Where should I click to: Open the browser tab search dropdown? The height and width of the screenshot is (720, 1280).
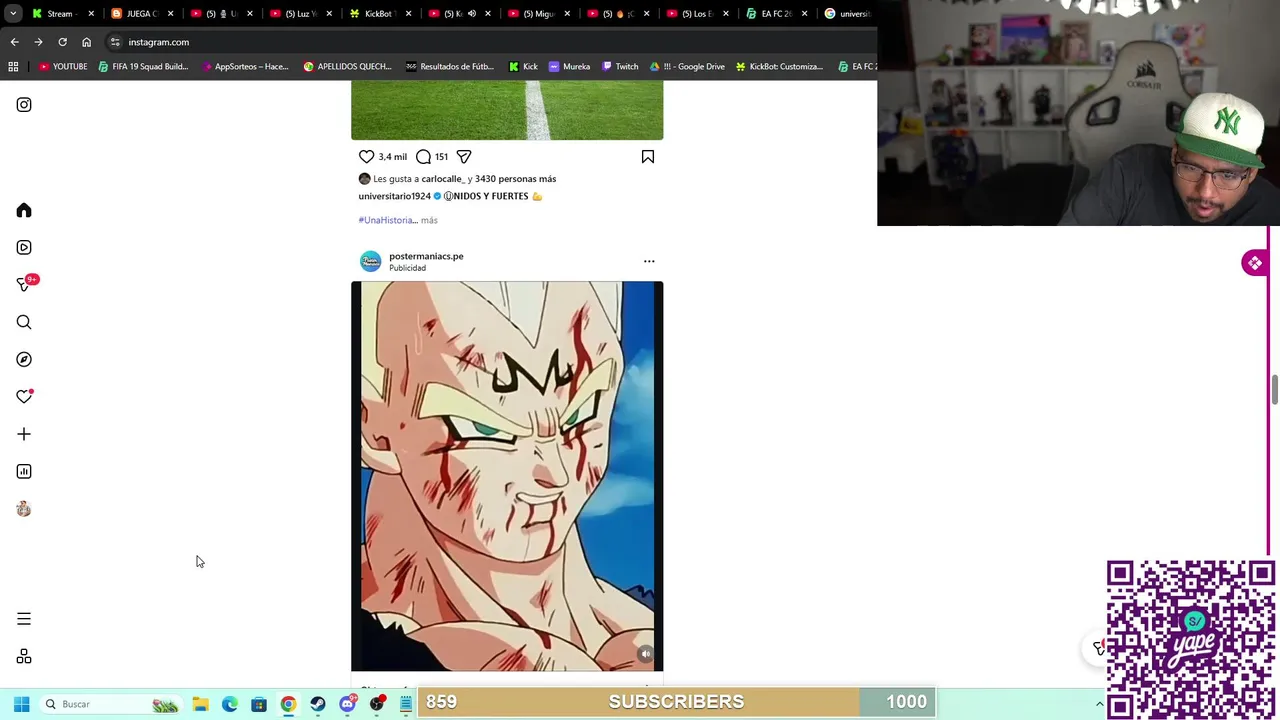point(13,14)
